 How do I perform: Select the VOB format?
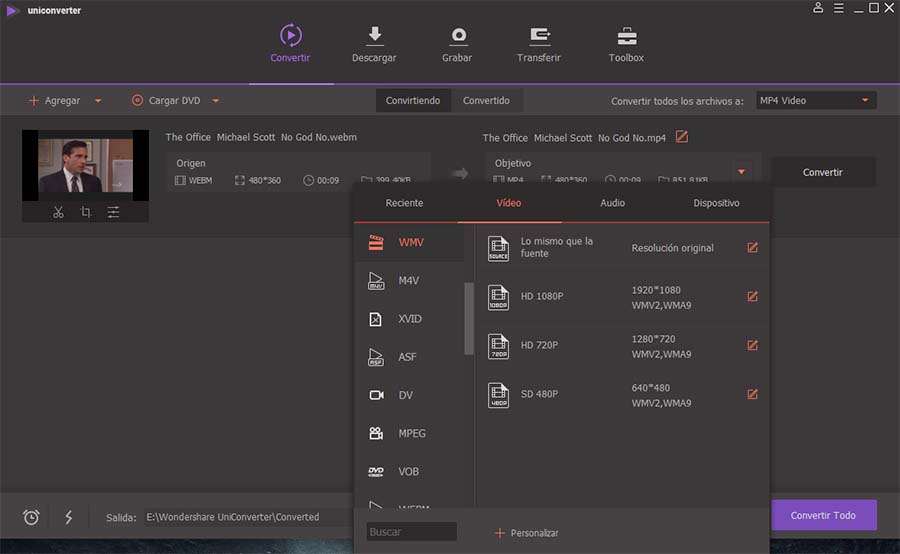[x=410, y=471]
